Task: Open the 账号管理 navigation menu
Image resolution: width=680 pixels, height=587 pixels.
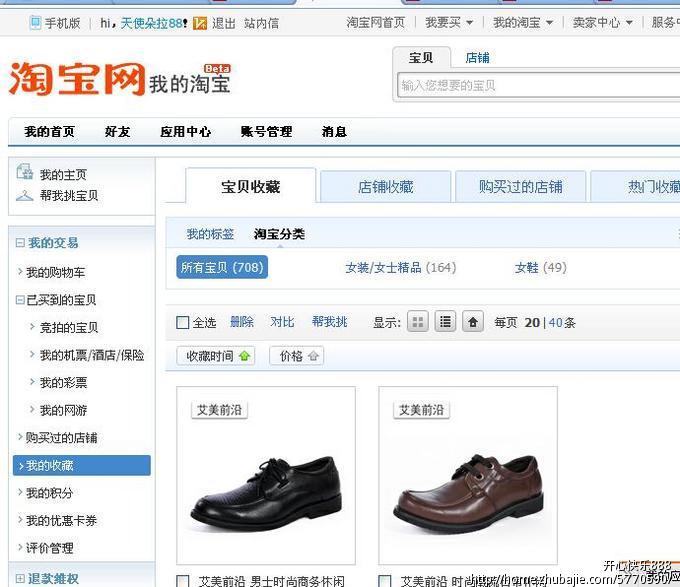Action: 266,132
